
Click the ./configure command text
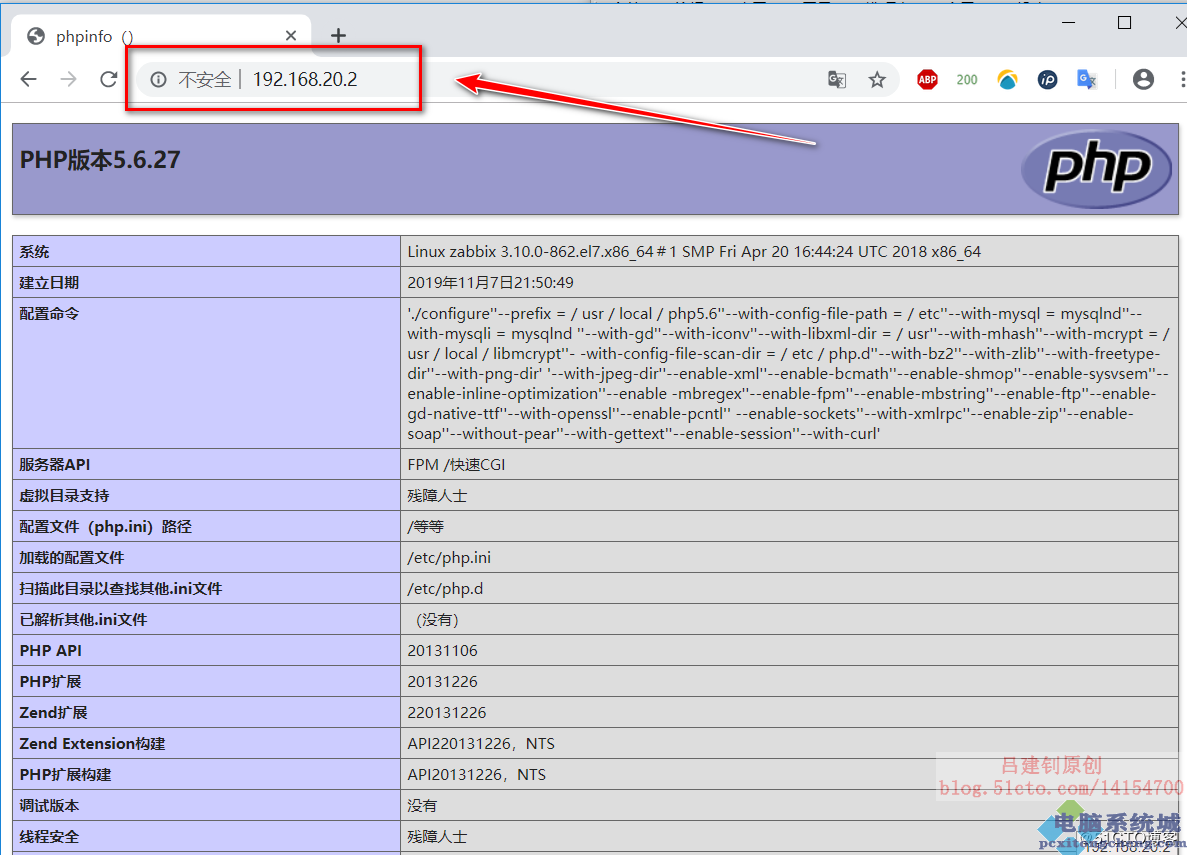coord(788,373)
